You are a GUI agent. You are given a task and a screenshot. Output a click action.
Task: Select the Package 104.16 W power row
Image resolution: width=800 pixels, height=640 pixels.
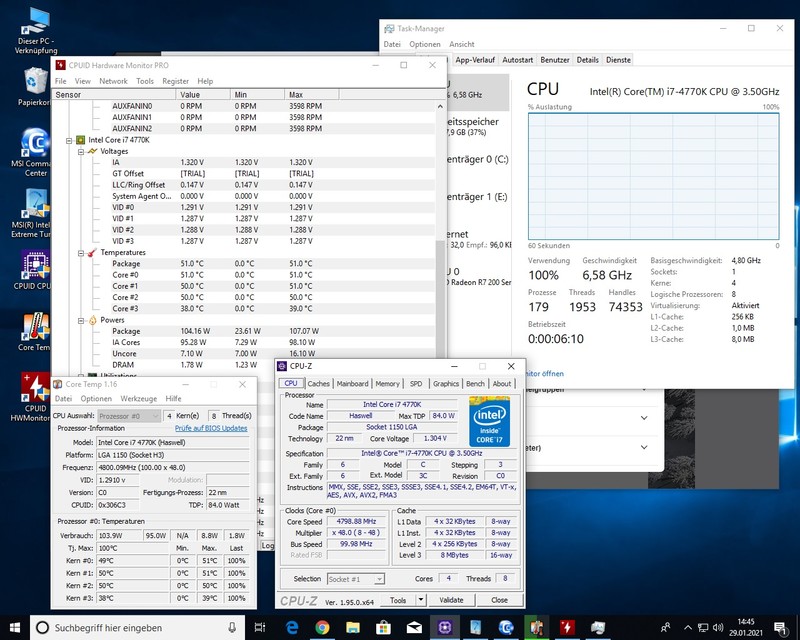[244, 331]
